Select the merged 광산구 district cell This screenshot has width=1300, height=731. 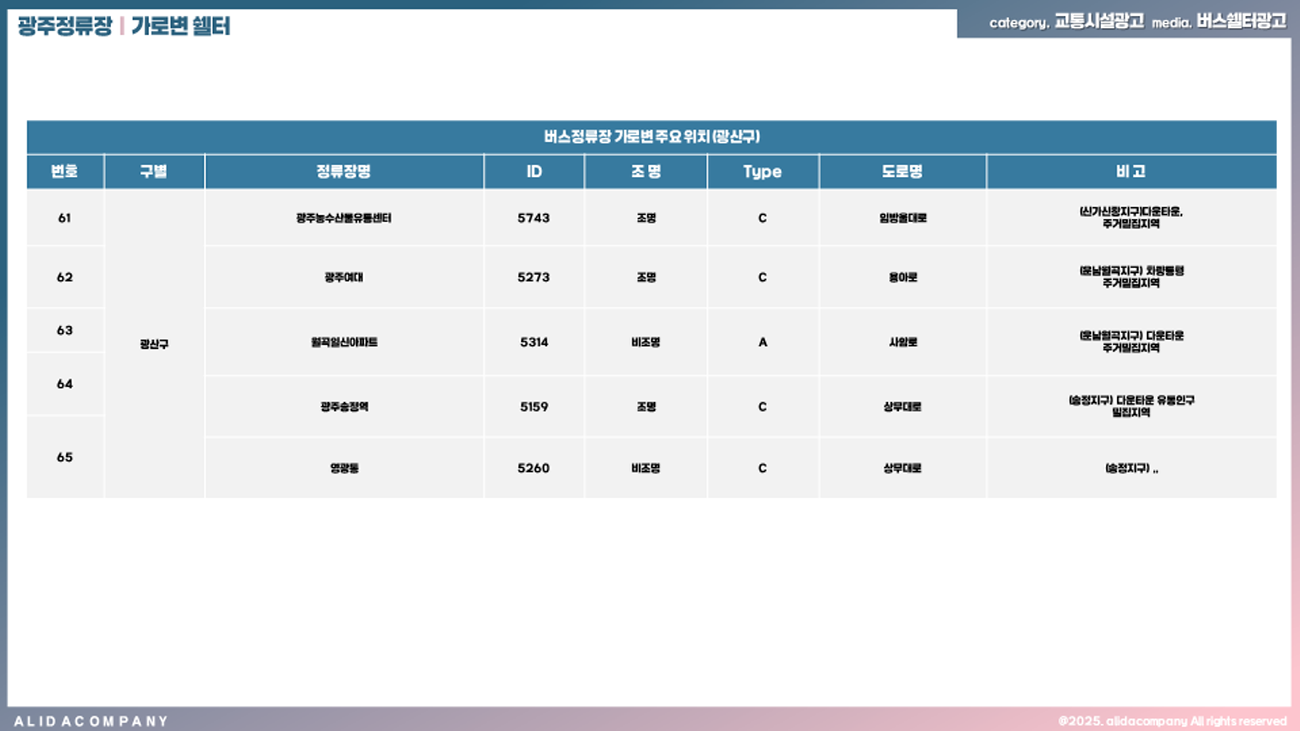pyautogui.click(x=154, y=344)
